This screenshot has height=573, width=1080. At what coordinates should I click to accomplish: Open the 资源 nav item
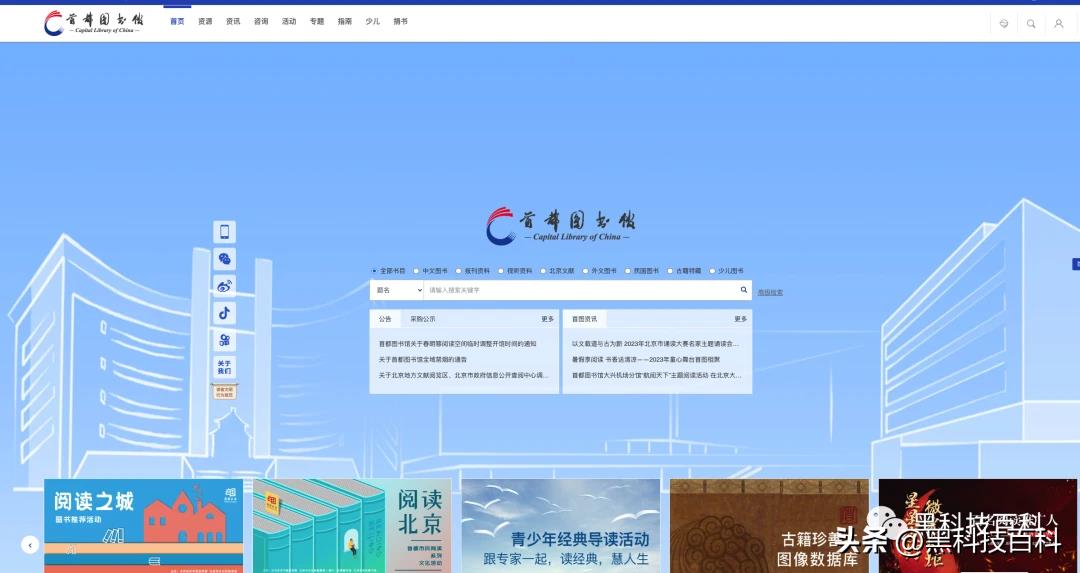click(205, 21)
